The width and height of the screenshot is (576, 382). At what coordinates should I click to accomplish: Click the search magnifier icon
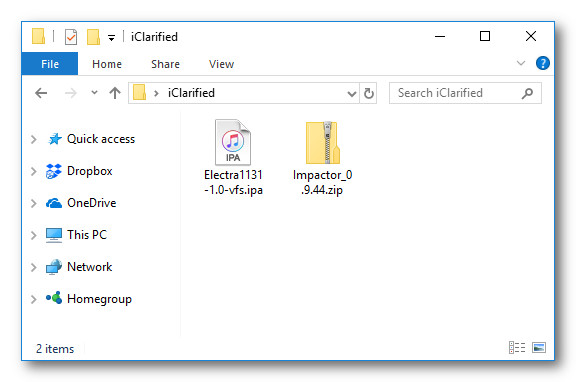(x=528, y=93)
